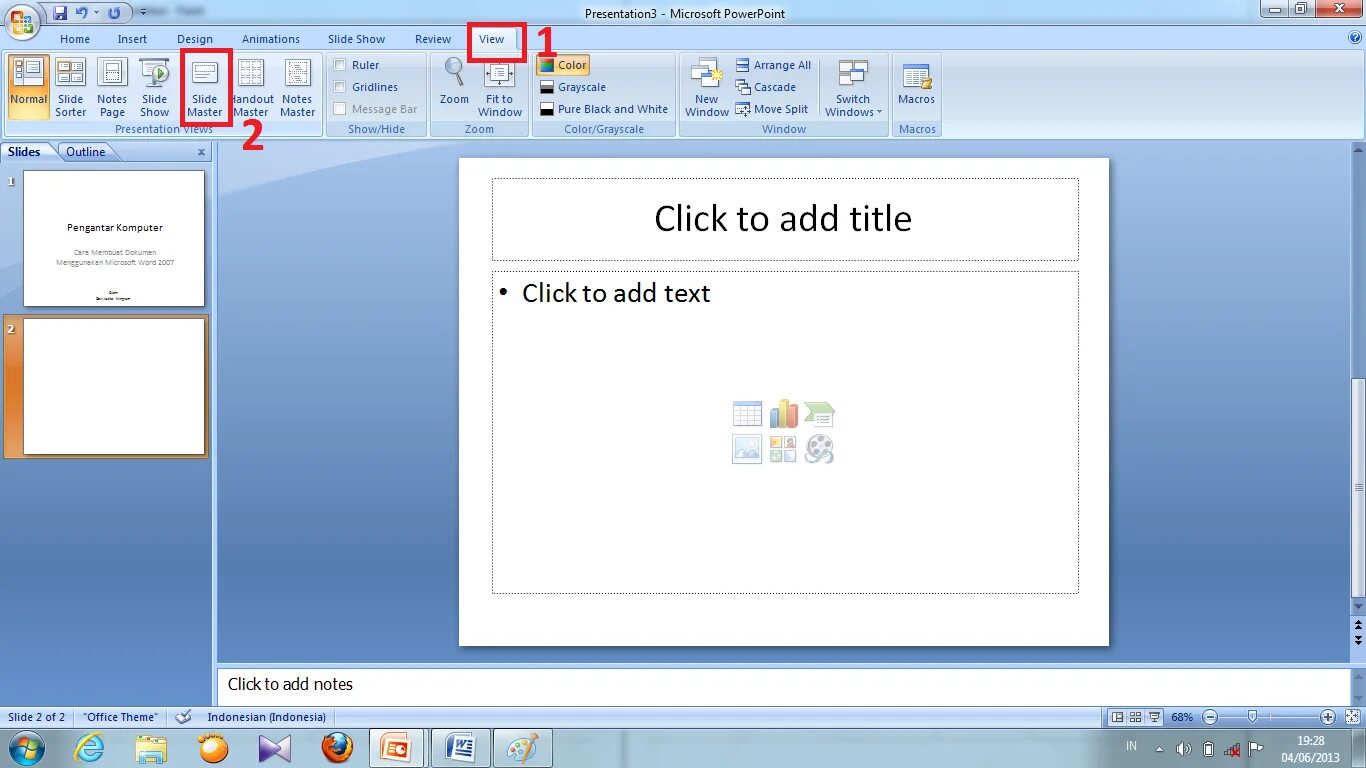This screenshot has width=1366, height=768.
Task: Select Color view mode
Action: (x=563, y=65)
